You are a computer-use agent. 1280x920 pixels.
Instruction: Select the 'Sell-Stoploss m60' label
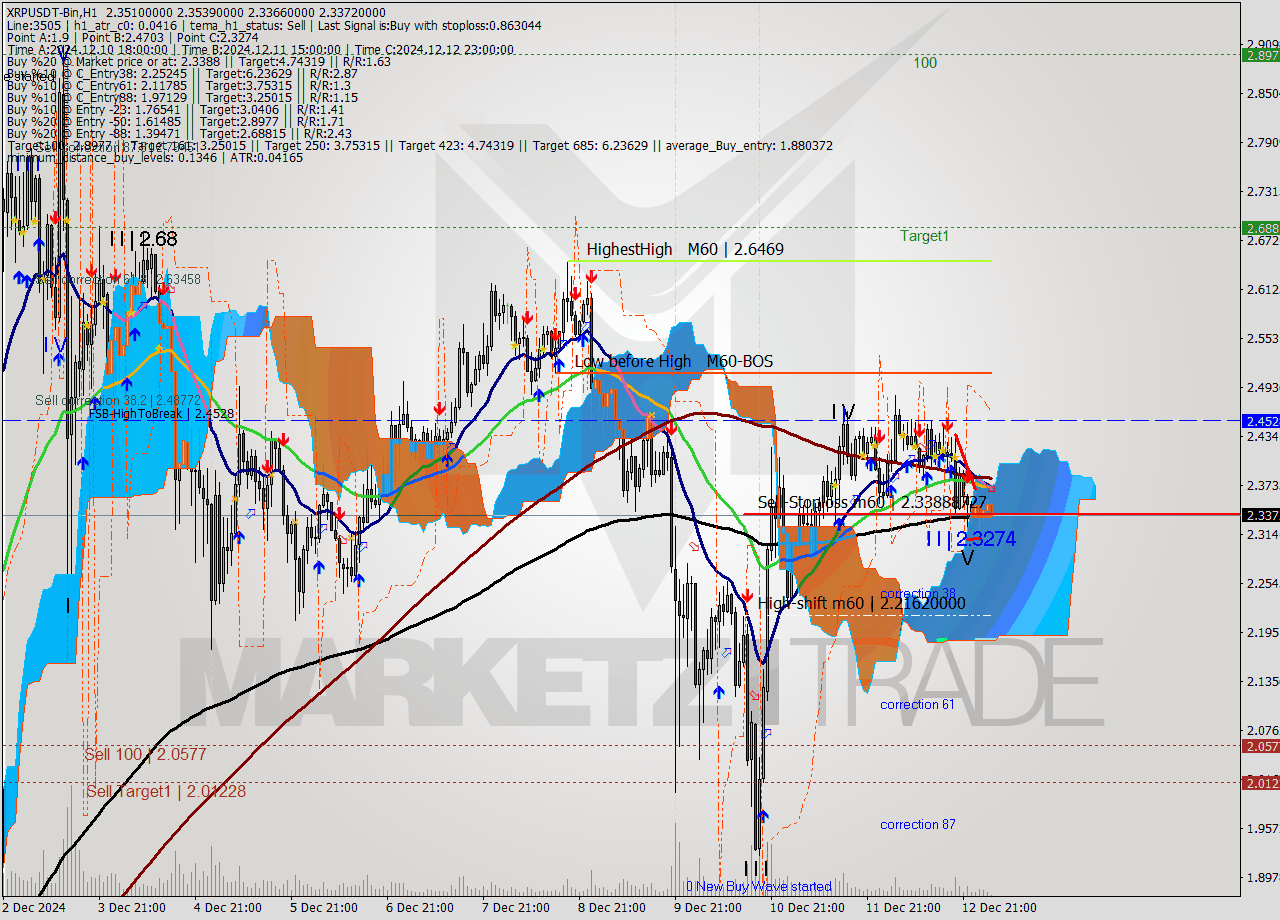(872, 503)
